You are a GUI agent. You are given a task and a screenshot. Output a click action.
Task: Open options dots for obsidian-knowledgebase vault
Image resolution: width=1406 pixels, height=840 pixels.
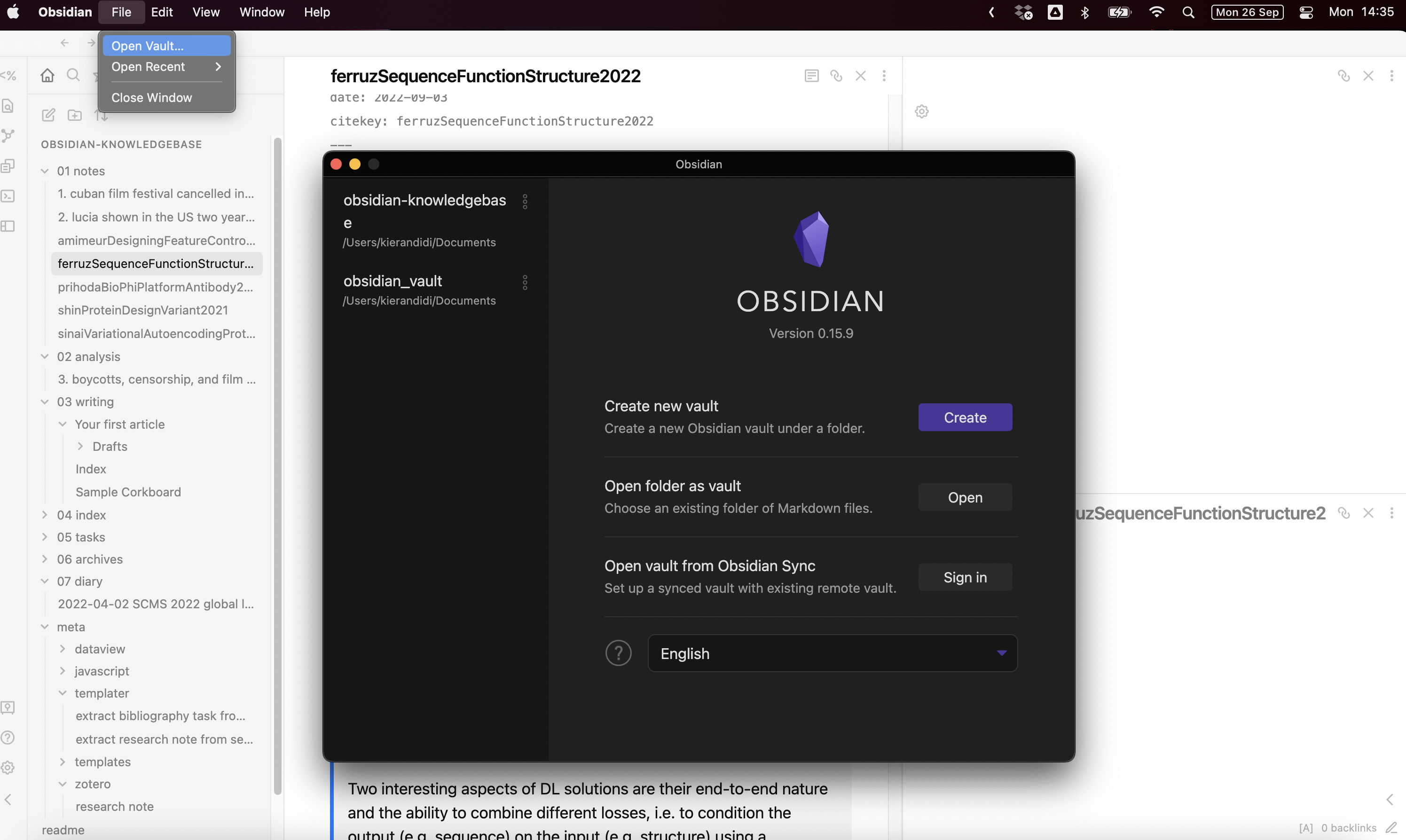525,202
